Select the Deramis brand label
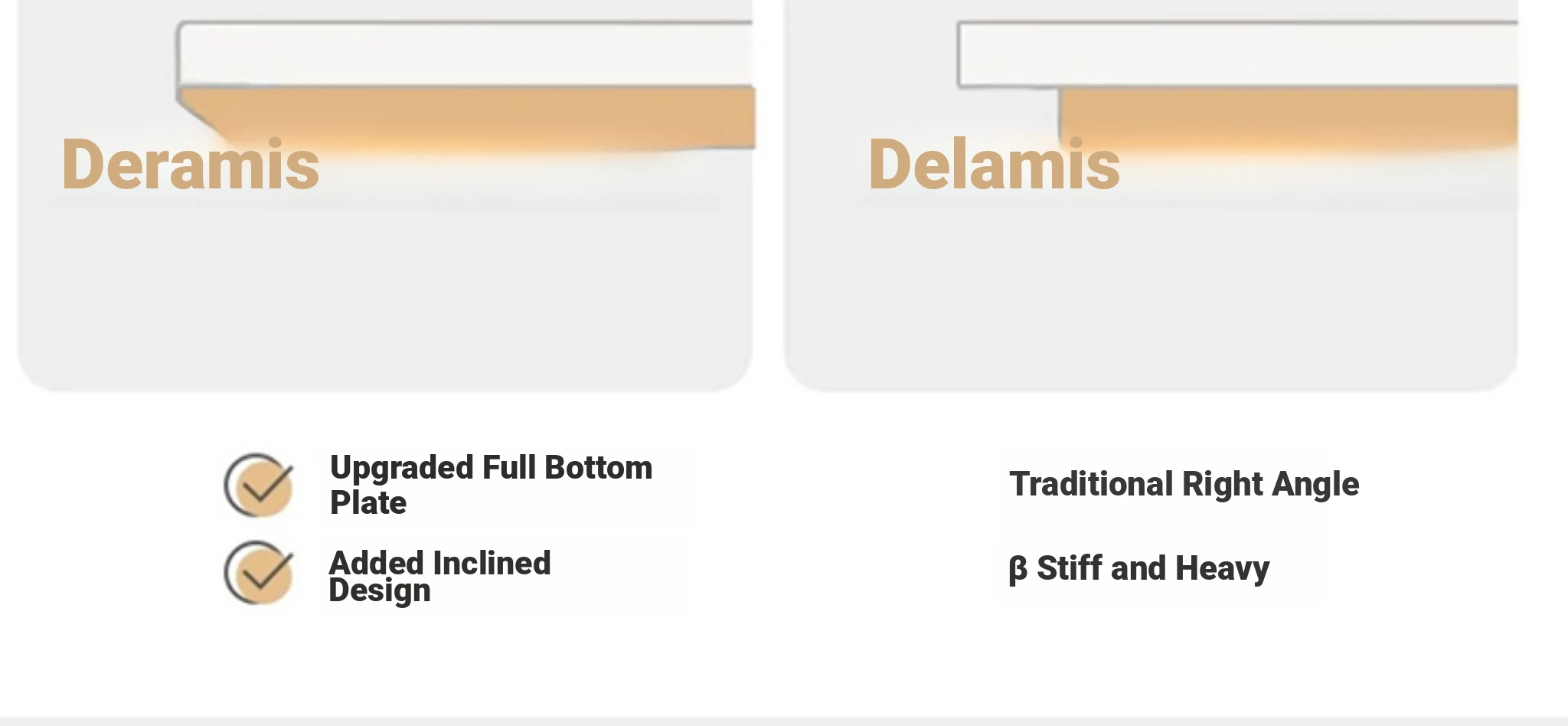 190,165
